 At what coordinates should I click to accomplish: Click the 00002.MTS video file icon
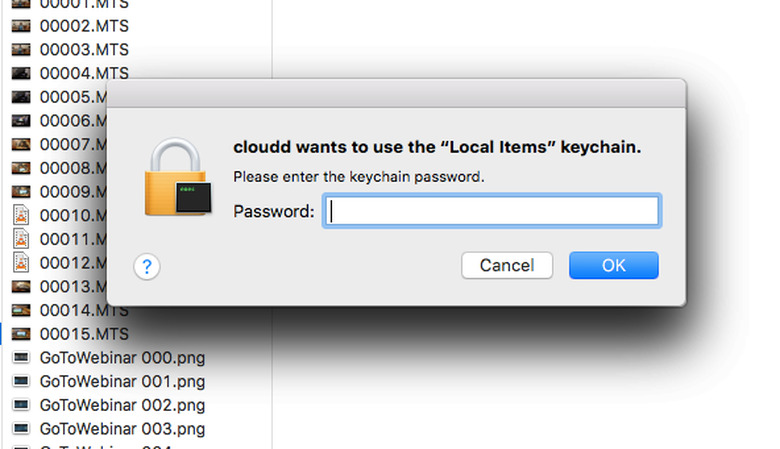[x=21, y=25]
